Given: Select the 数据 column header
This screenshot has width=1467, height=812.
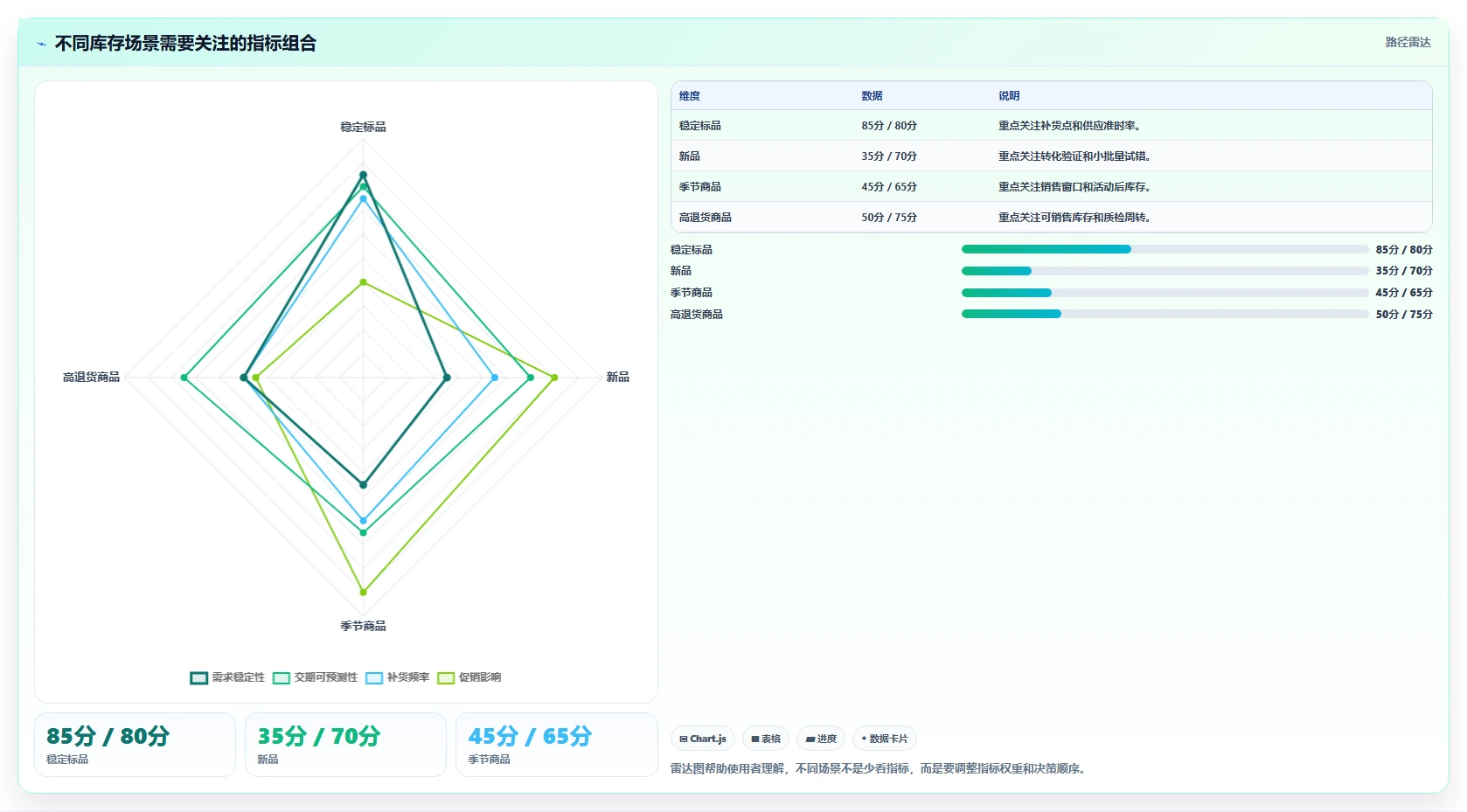Looking at the screenshot, I should [x=872, y=96].
